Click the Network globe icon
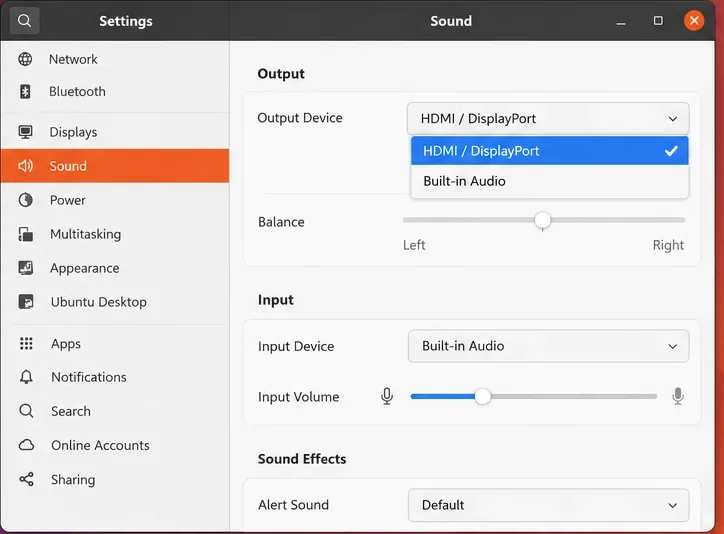Viewport: 724px width, 534px height. tap(25, 59)
